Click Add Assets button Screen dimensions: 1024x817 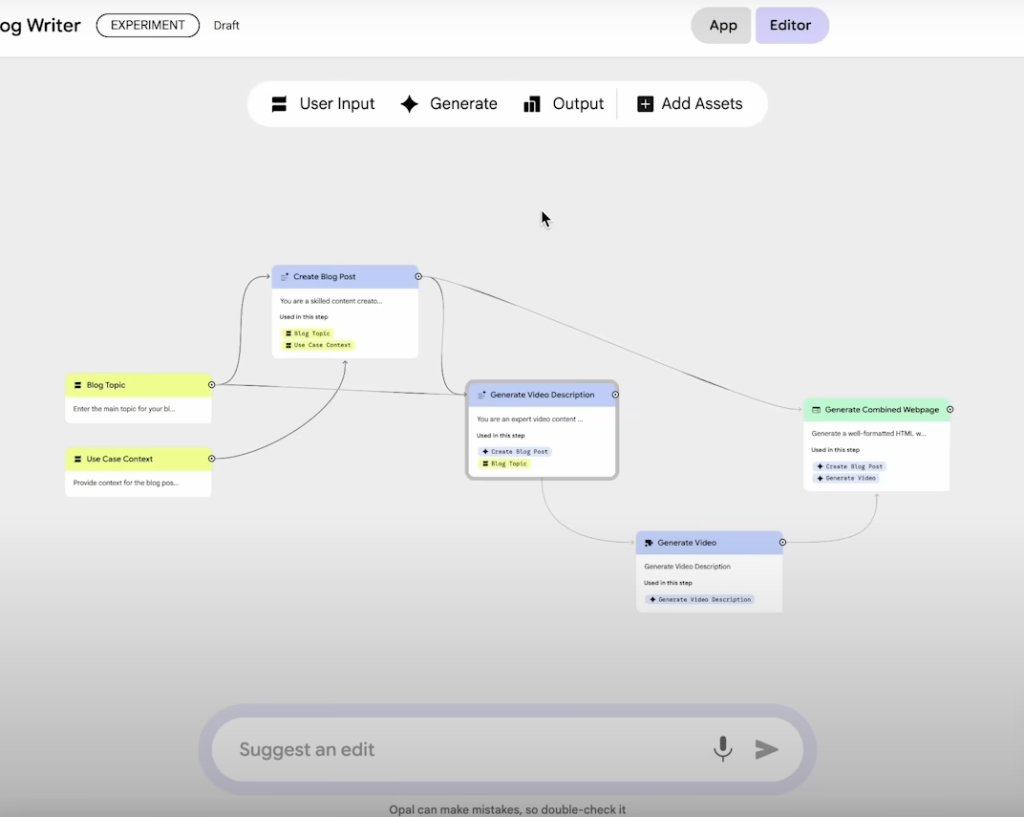pyautogui.click(x=690, y=104)
